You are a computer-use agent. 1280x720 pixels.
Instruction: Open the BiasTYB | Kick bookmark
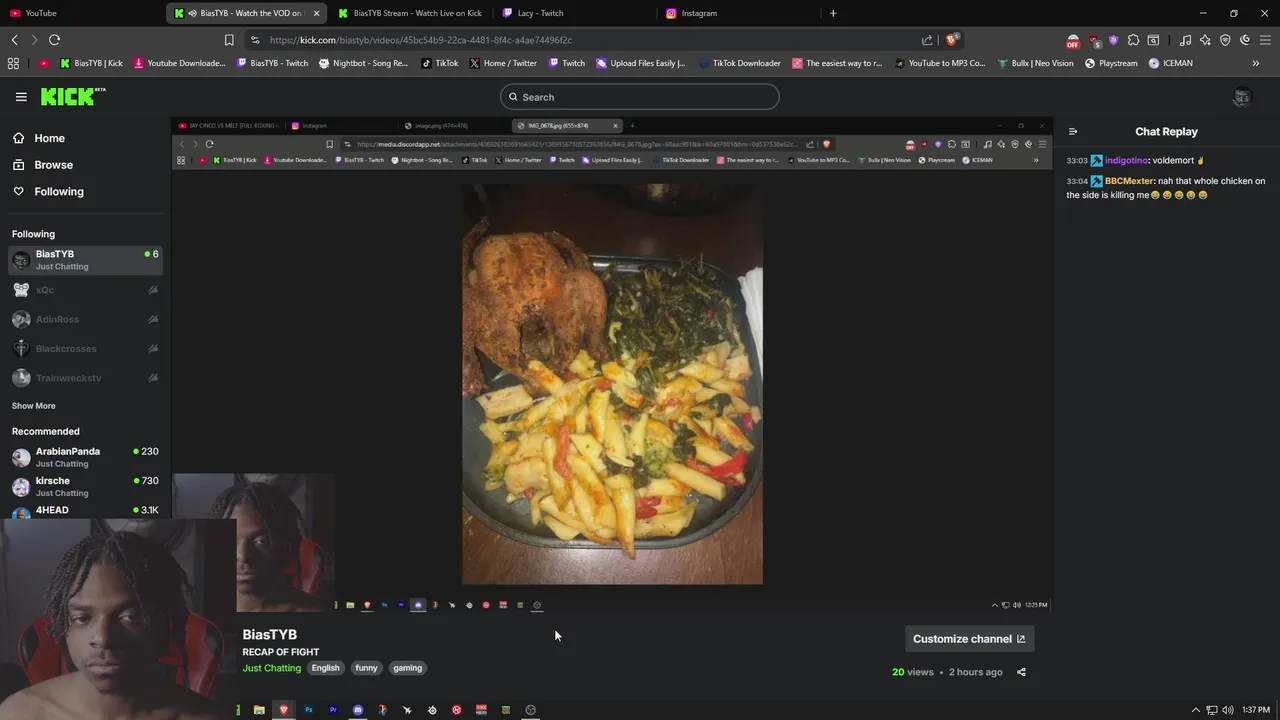tap(91, 63)
